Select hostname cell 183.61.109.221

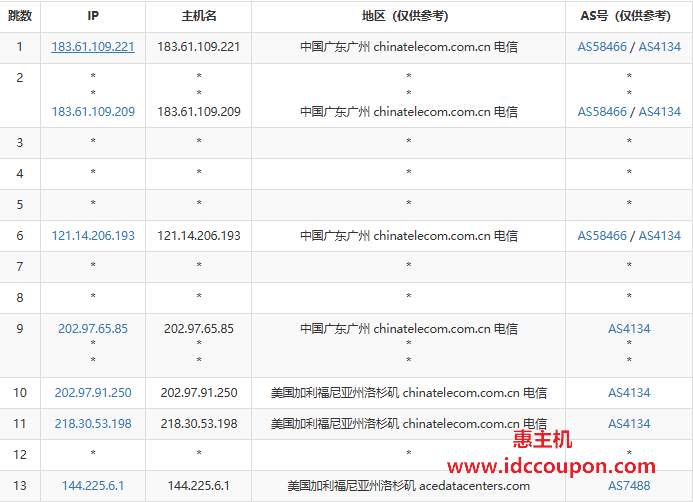click(199, 47)
